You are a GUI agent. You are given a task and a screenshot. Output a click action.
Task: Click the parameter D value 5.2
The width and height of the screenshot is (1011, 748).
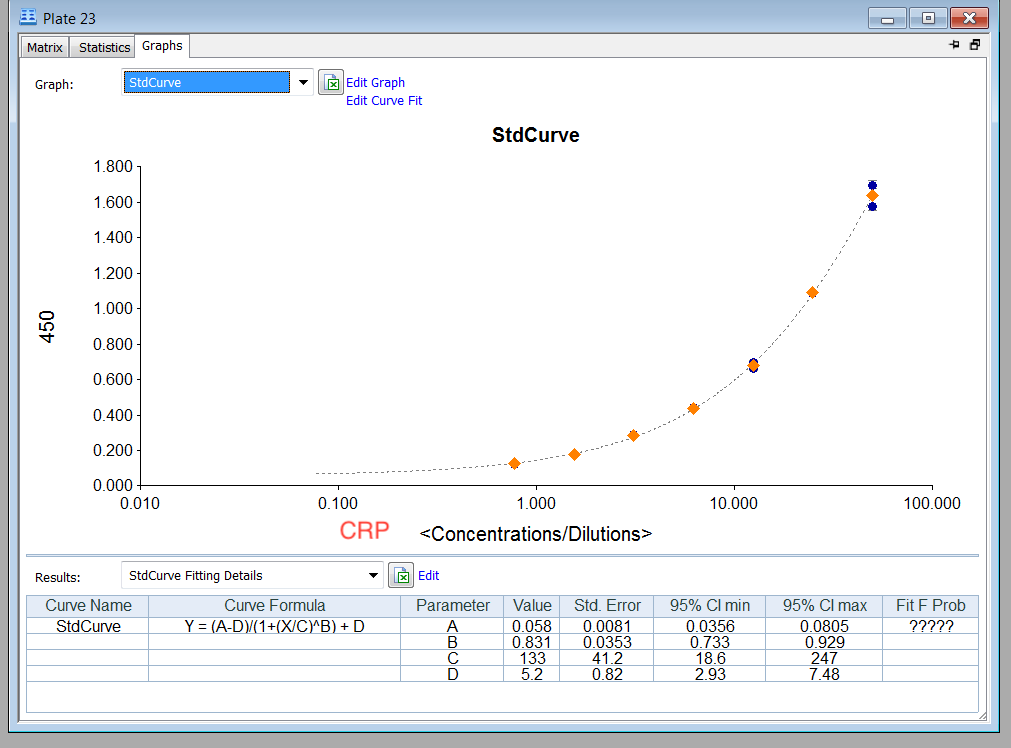click(x=532, y=674)
